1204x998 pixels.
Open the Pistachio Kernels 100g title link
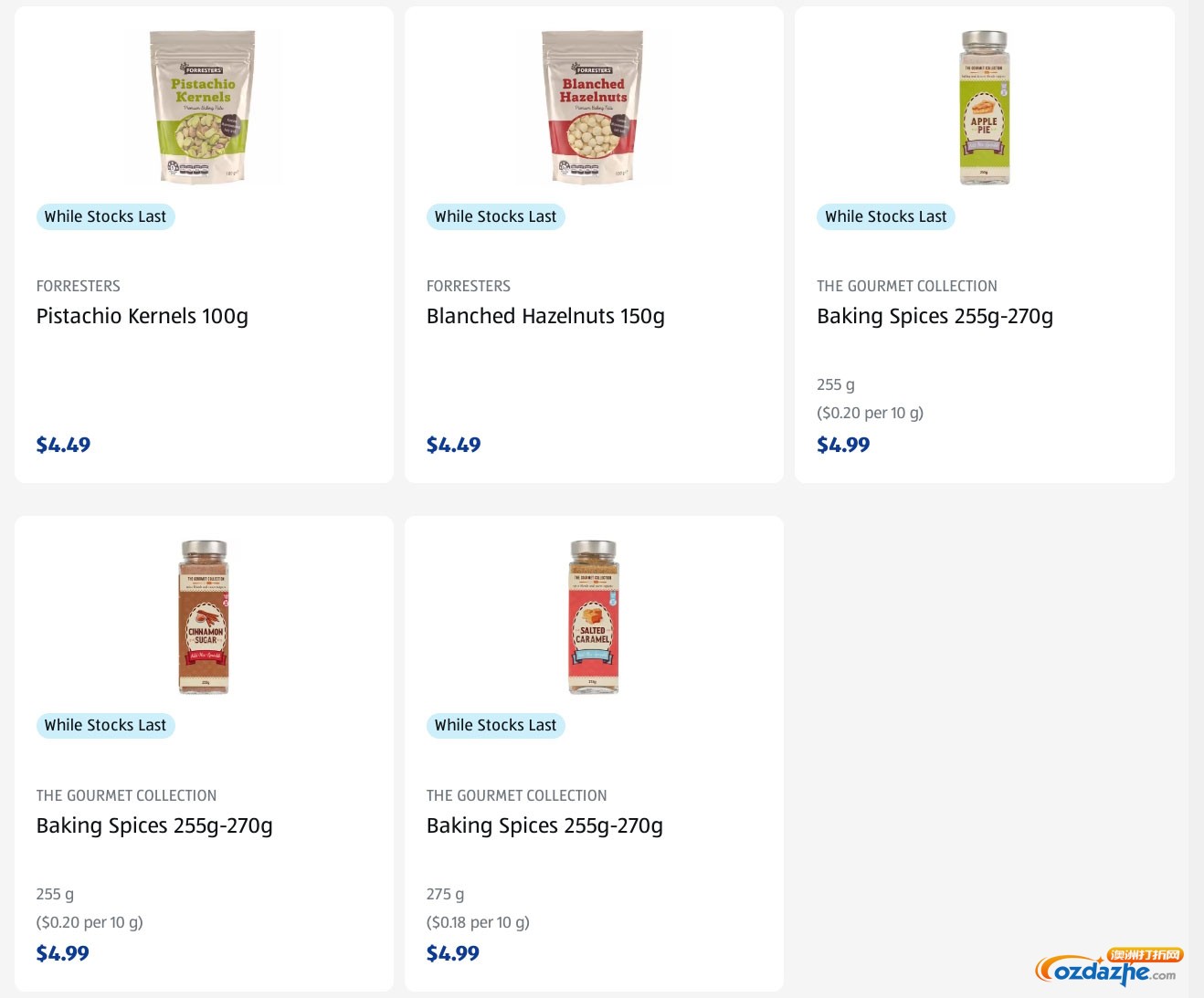pyautogui.click(x=142, y=316)
